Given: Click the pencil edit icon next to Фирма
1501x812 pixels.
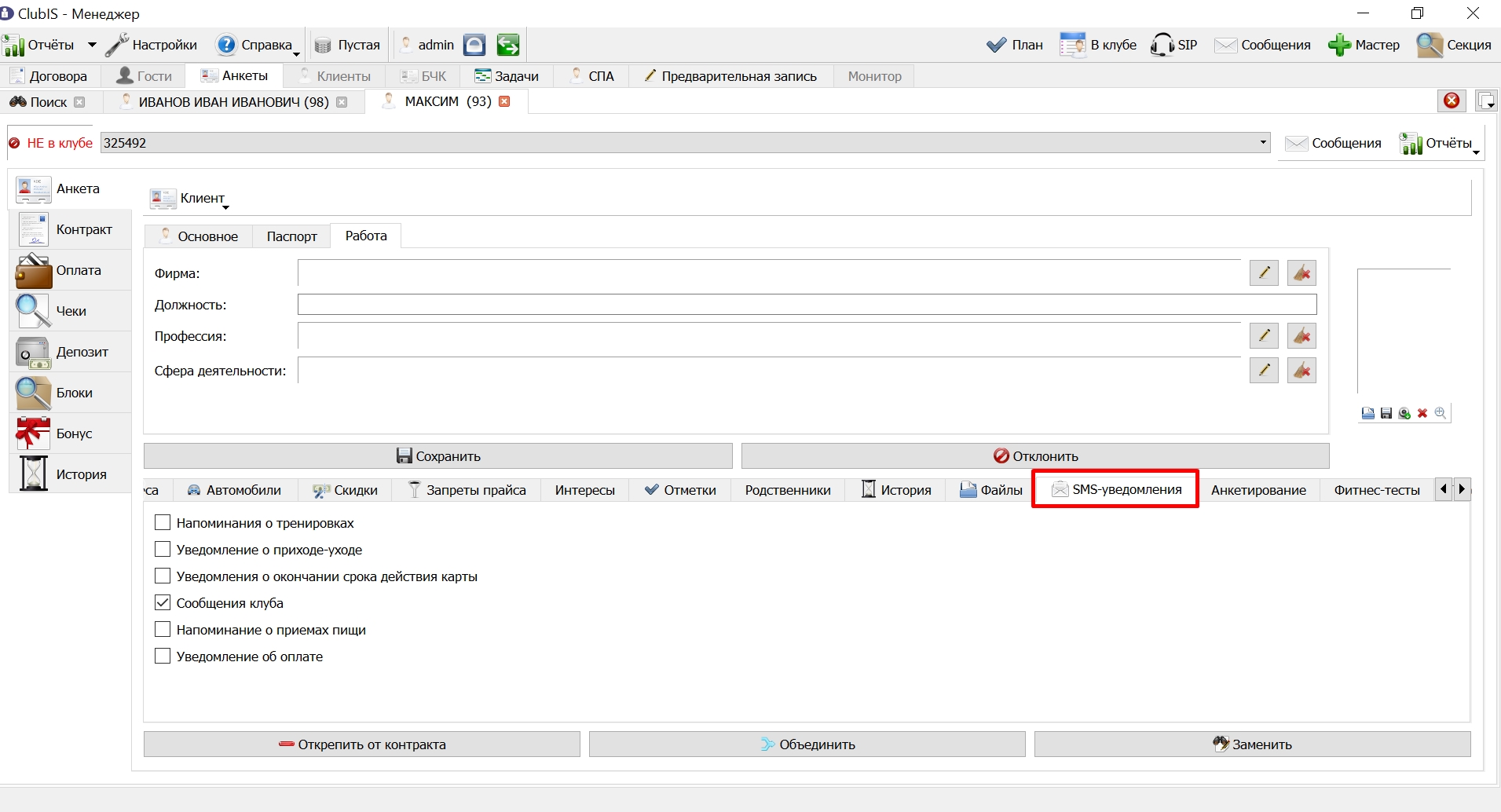Looking at the screenshot, I should (1264, 273).
